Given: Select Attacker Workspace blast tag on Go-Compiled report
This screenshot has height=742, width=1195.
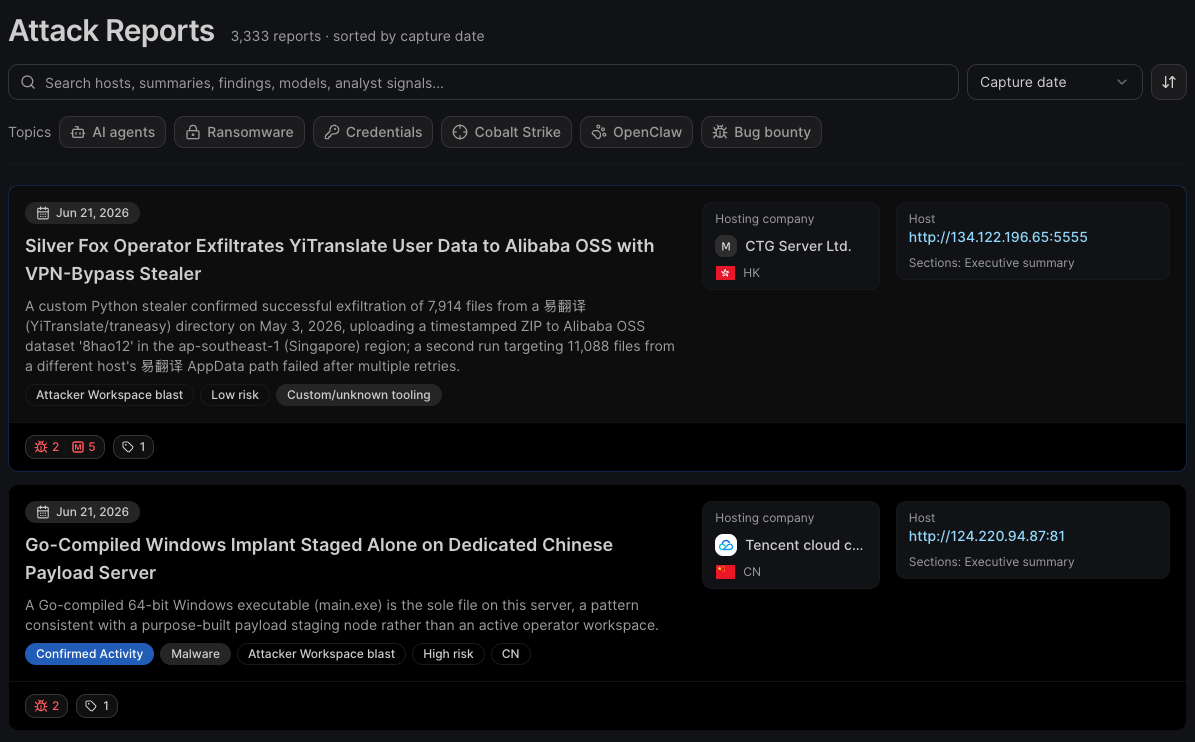Looking at the screenshot, I should (x=321, y=654).
